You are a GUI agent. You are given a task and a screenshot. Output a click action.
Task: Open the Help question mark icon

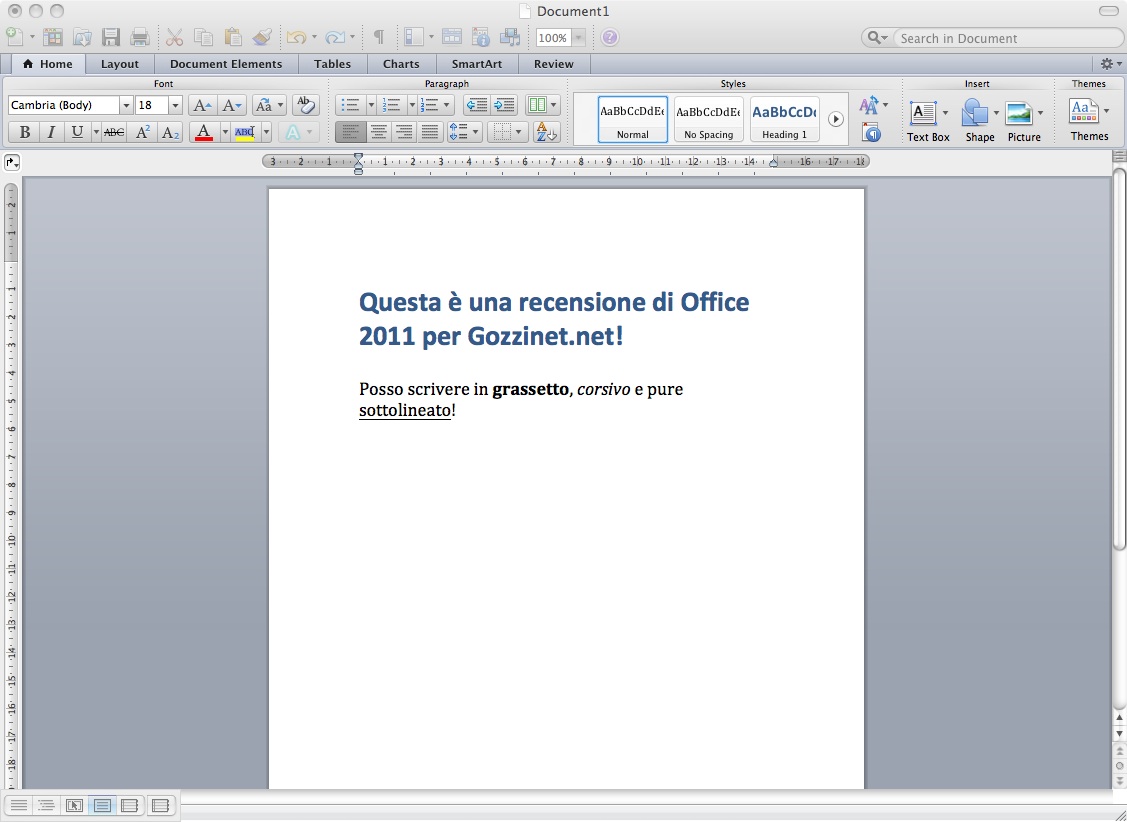tap(610, 37)
